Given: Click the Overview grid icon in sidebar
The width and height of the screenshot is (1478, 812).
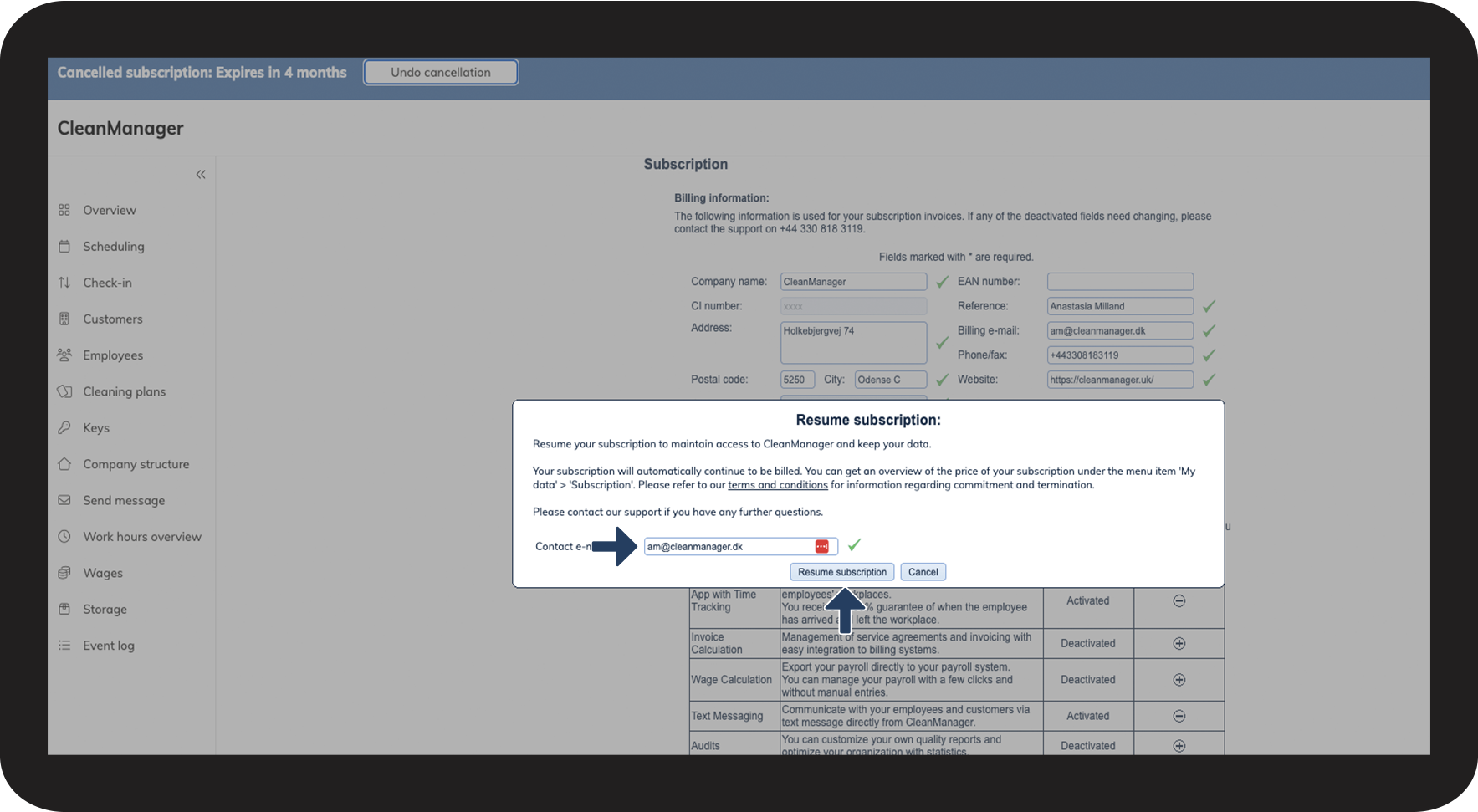Looking at the screenshot, I should 64,210.
